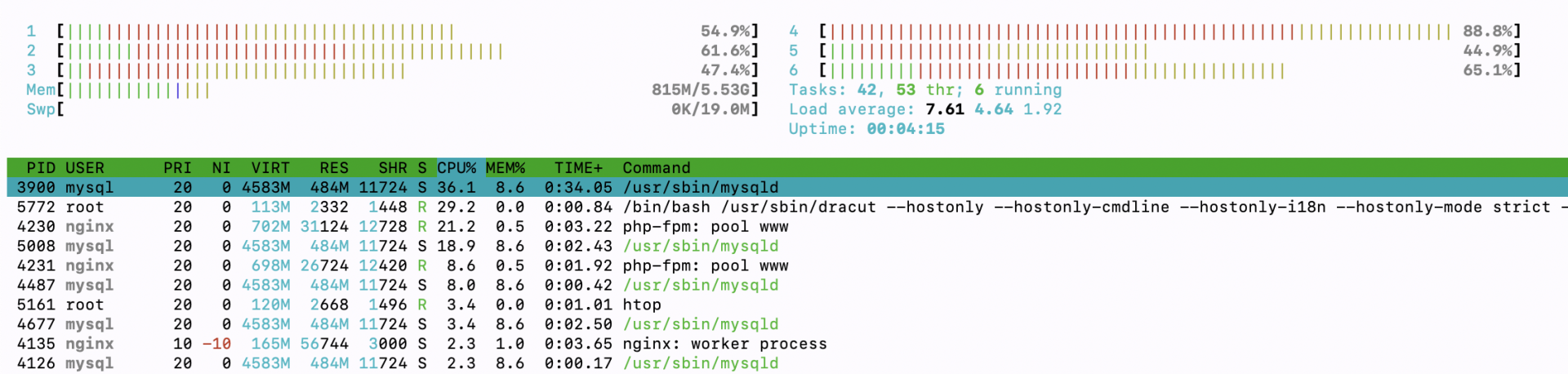Image resolution: width=1568 pixels, height=374 pixels.
Task: Select nginx worker process row PID 4135
Action: coord(787,344)
